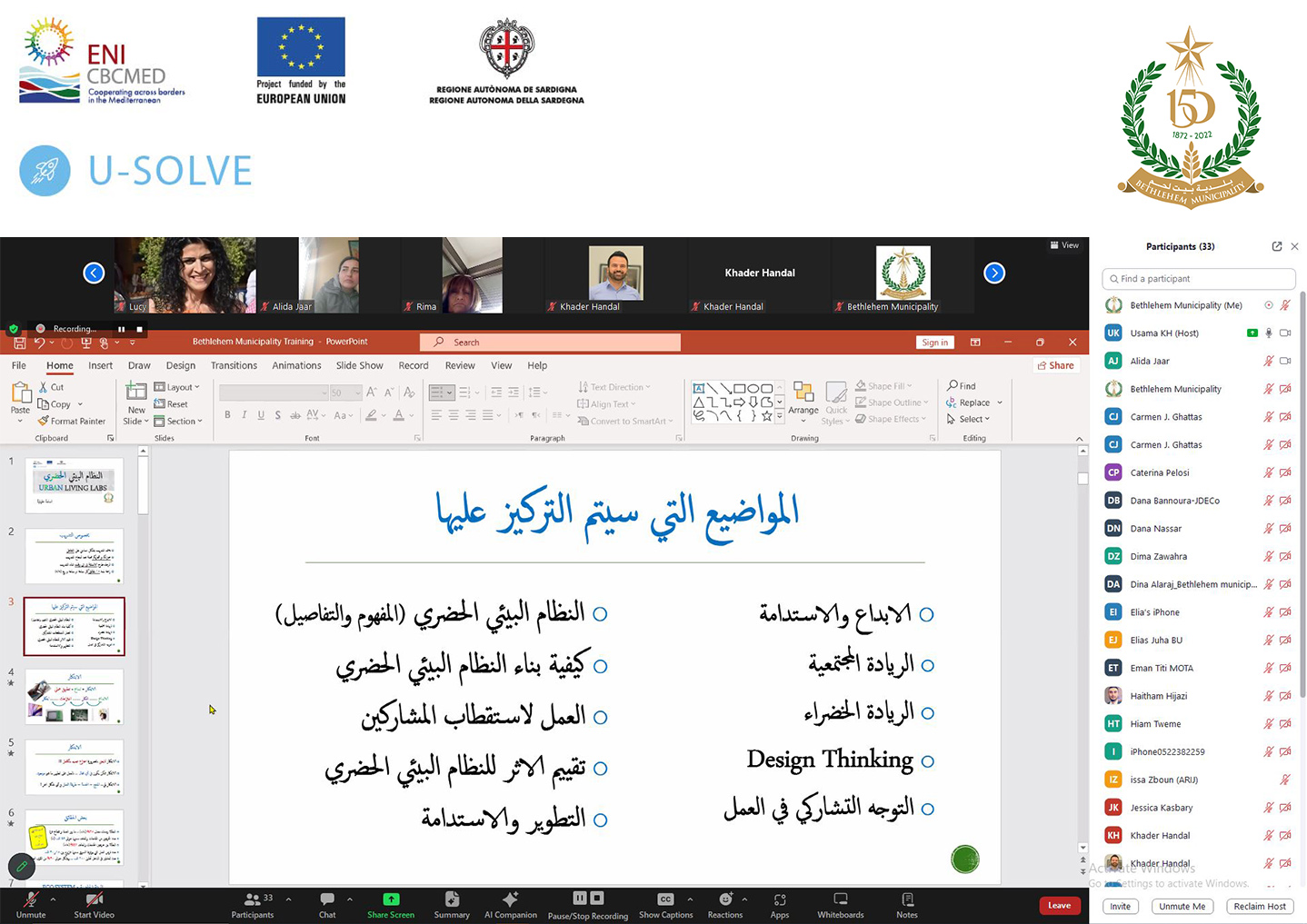Image resolution: width=1307 pixels, height=924 pixels.
Task: Select the Format Painter tool
Action: [72, 421]
